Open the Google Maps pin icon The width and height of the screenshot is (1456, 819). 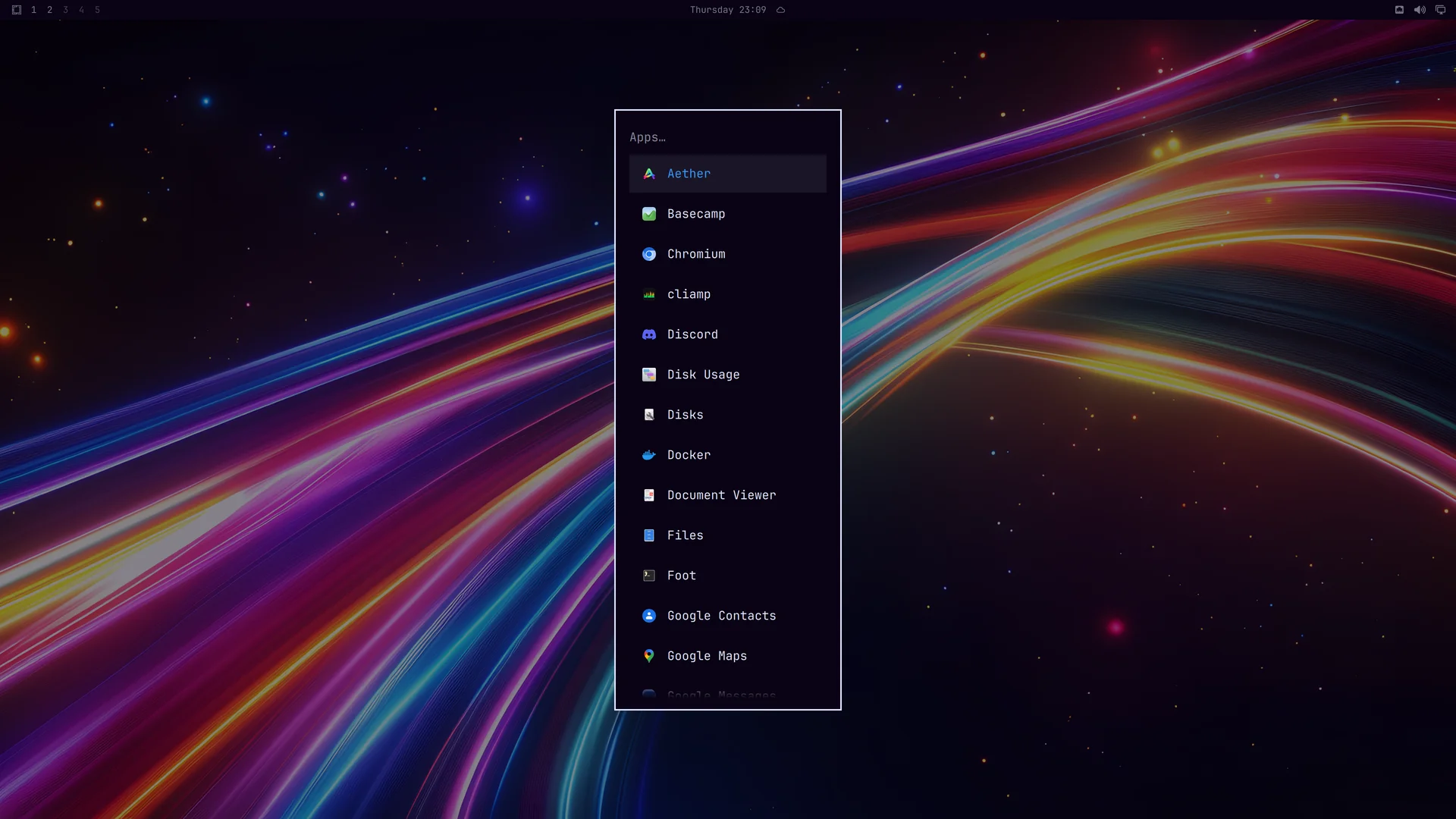[x=649, y=656]
